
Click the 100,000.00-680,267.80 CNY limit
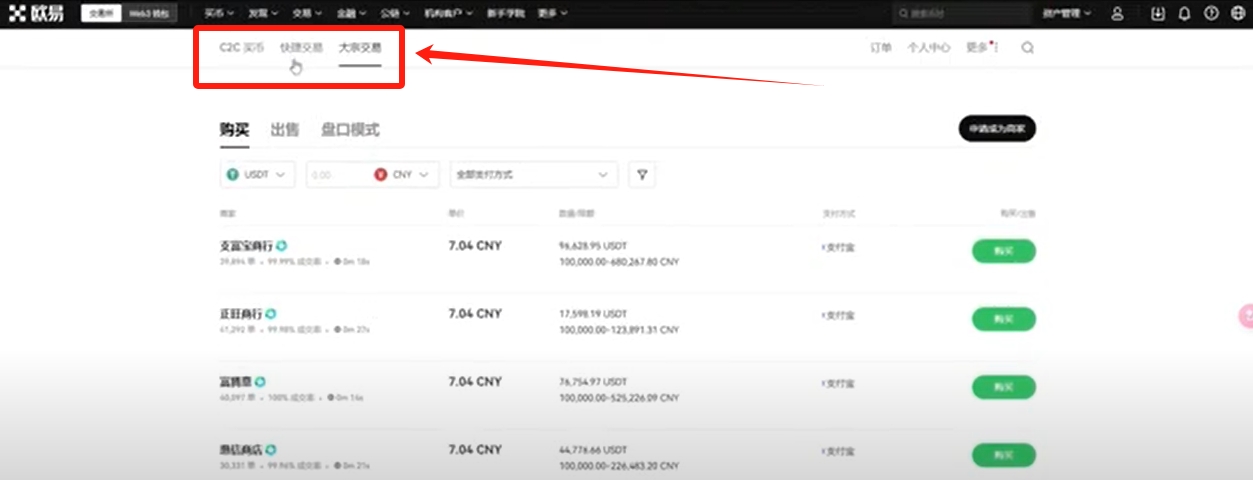coord(619,261)
